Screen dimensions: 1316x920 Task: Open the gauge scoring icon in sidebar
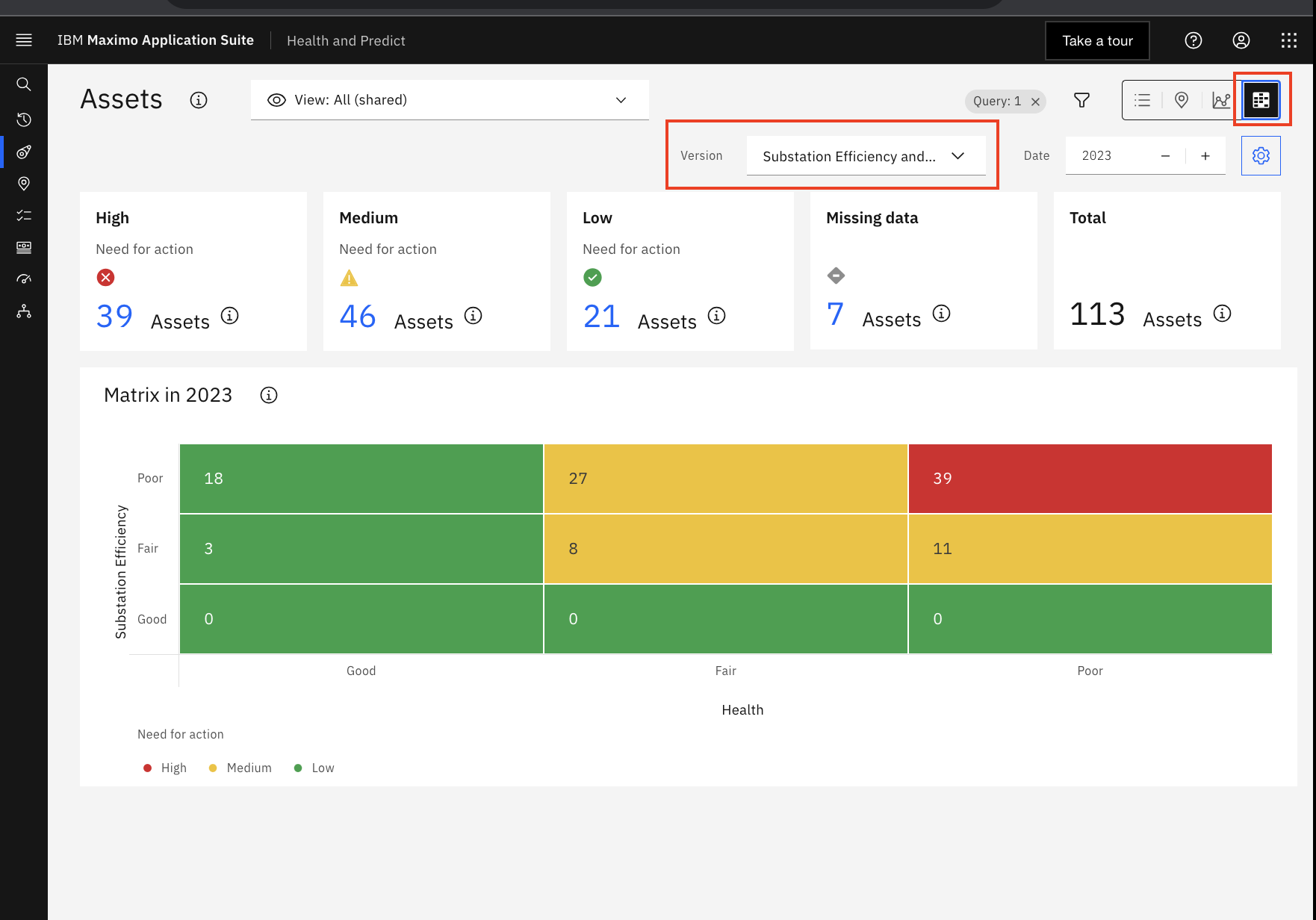[24, 279]
